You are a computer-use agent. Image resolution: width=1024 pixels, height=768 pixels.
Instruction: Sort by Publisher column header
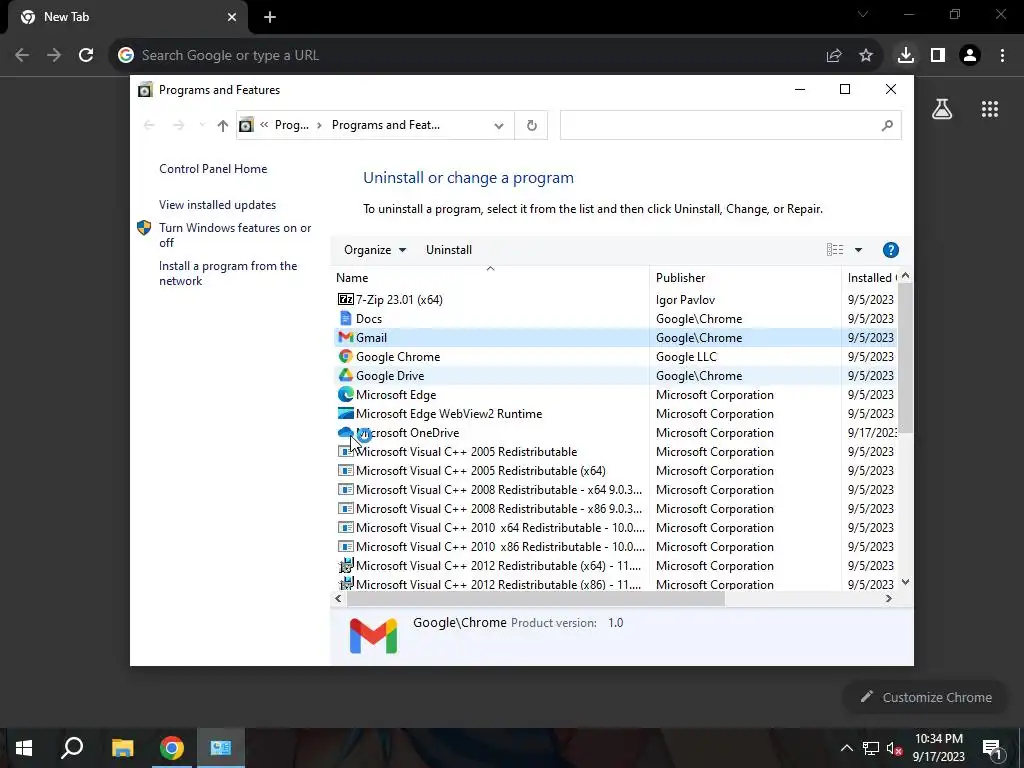click(x=745, y=278)
